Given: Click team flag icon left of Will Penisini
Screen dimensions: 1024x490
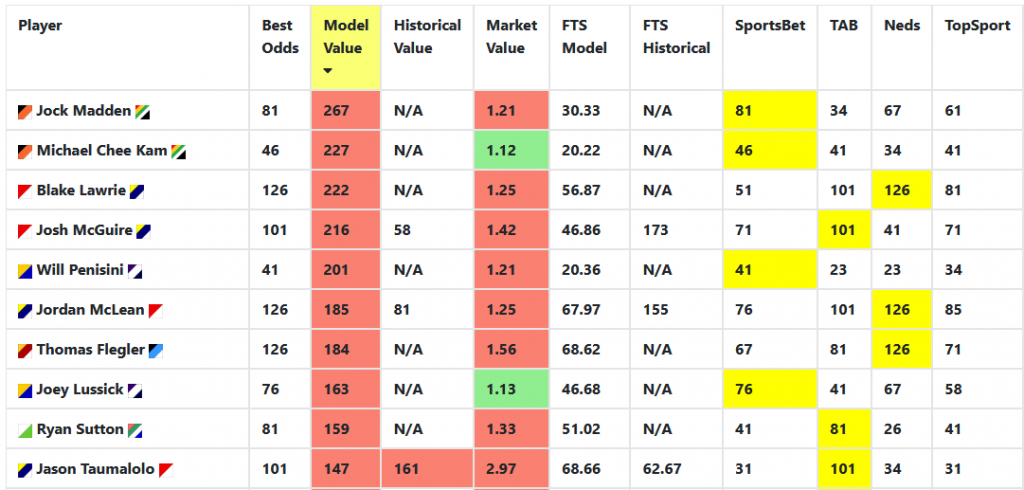Looking at the screenshot, I should (25, 271).
